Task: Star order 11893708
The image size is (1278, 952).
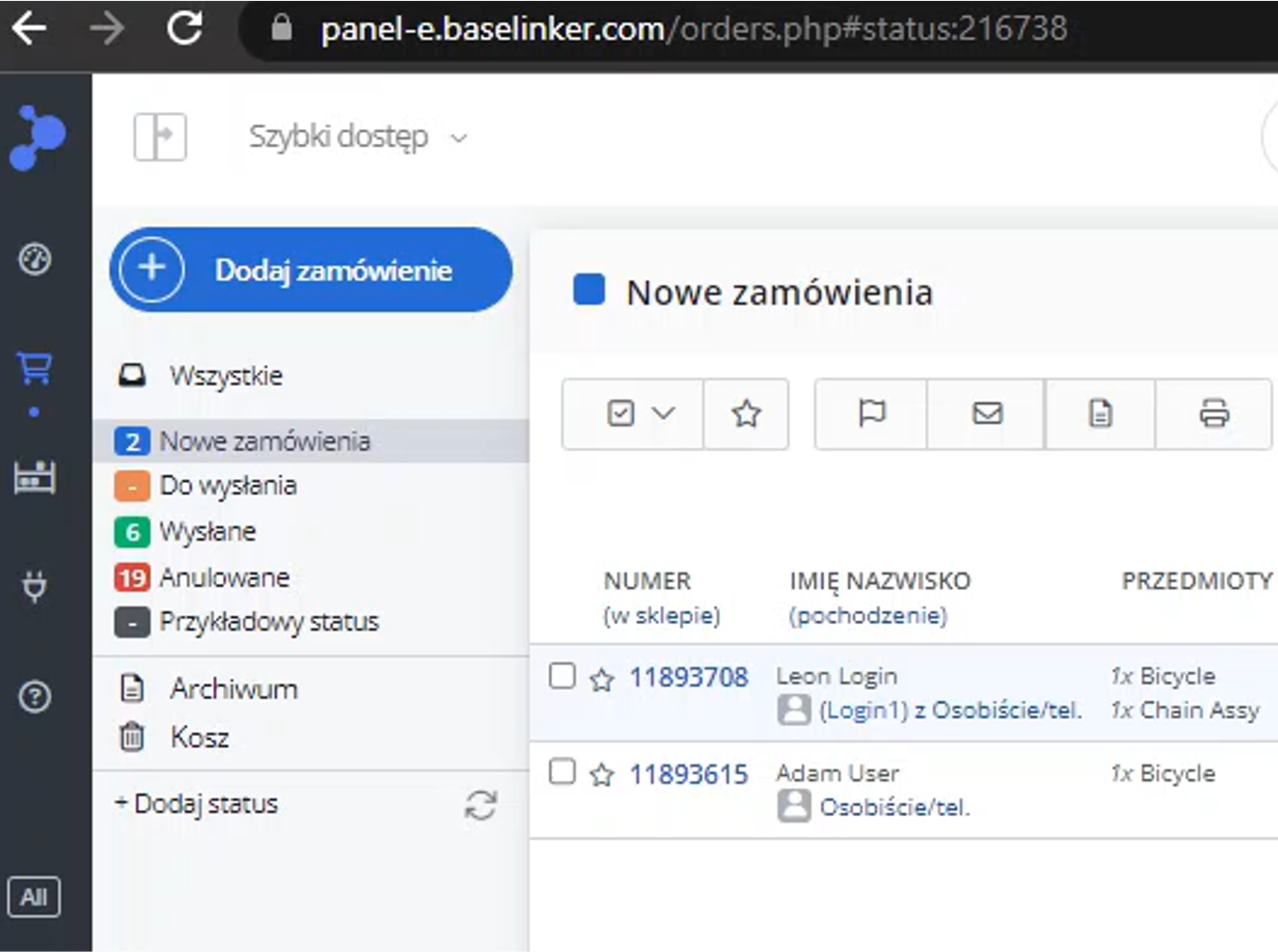Action: coord(602,679)
